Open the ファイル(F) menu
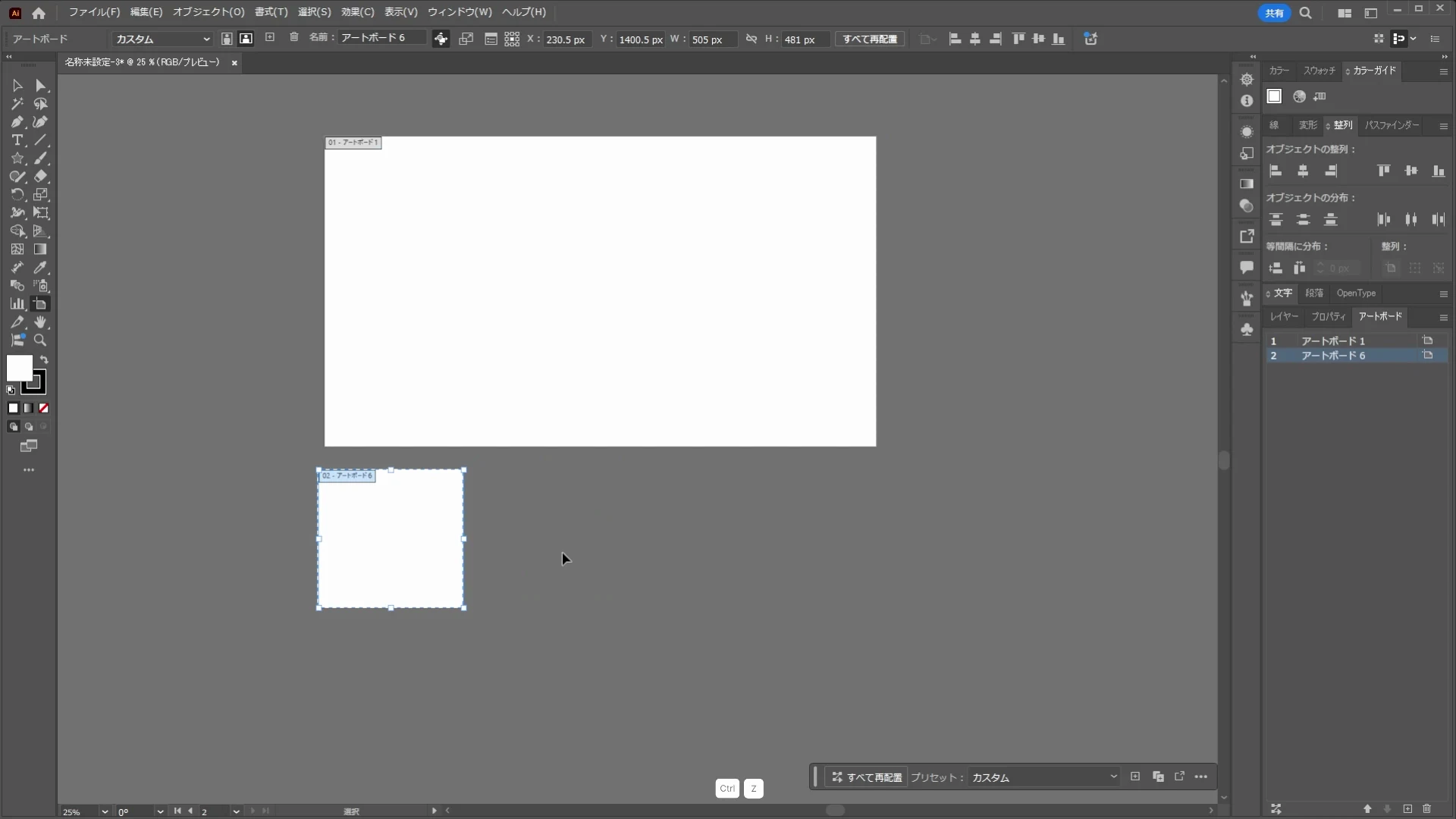The width and height of the screenshot is (1456, 819). (94, 12)
